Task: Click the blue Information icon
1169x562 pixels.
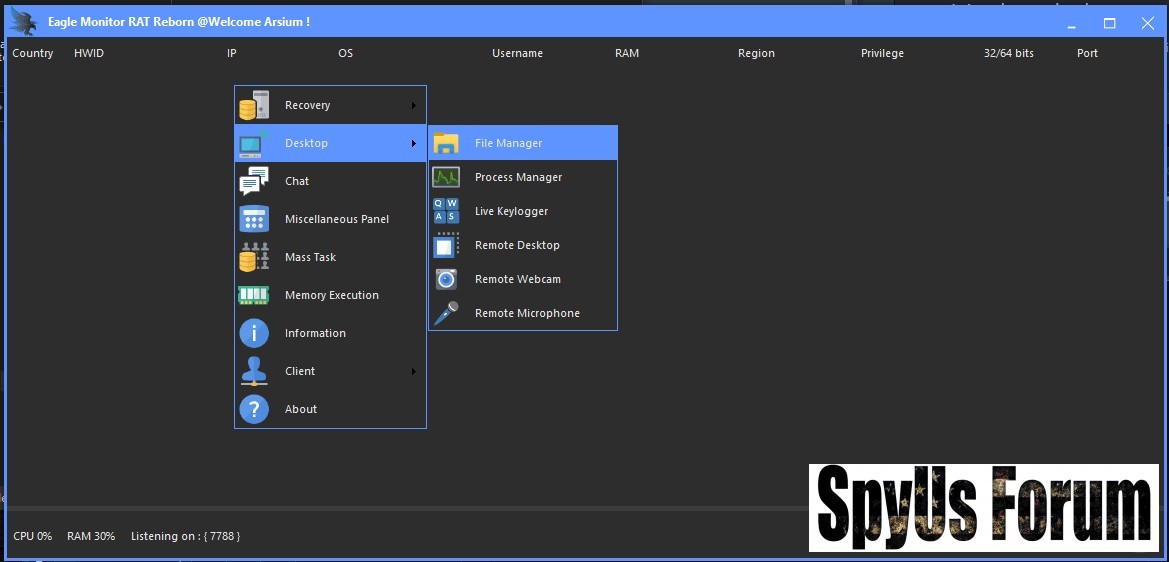Action: [x=254, y=333]
